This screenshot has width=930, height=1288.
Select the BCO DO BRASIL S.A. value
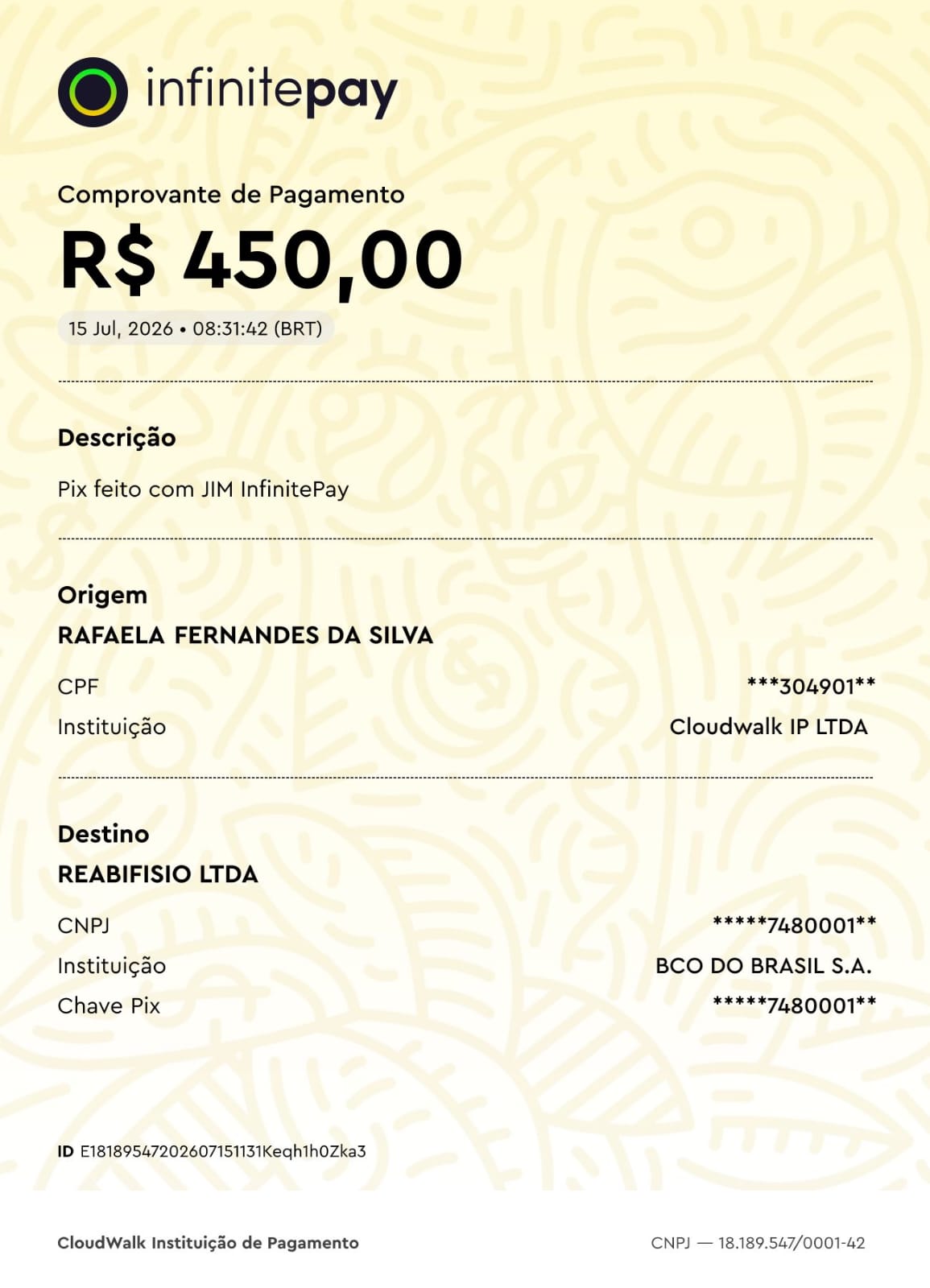(x=764, y=966)
